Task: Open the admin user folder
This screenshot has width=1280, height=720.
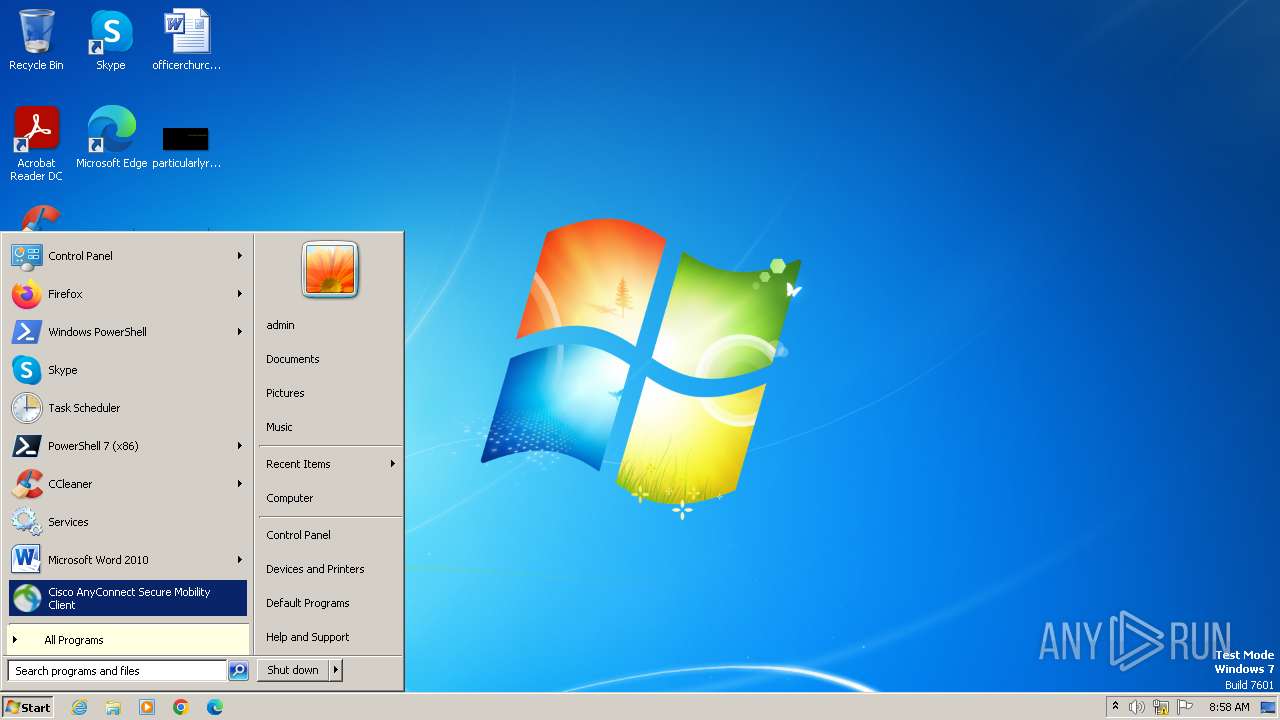Action: 280,325
